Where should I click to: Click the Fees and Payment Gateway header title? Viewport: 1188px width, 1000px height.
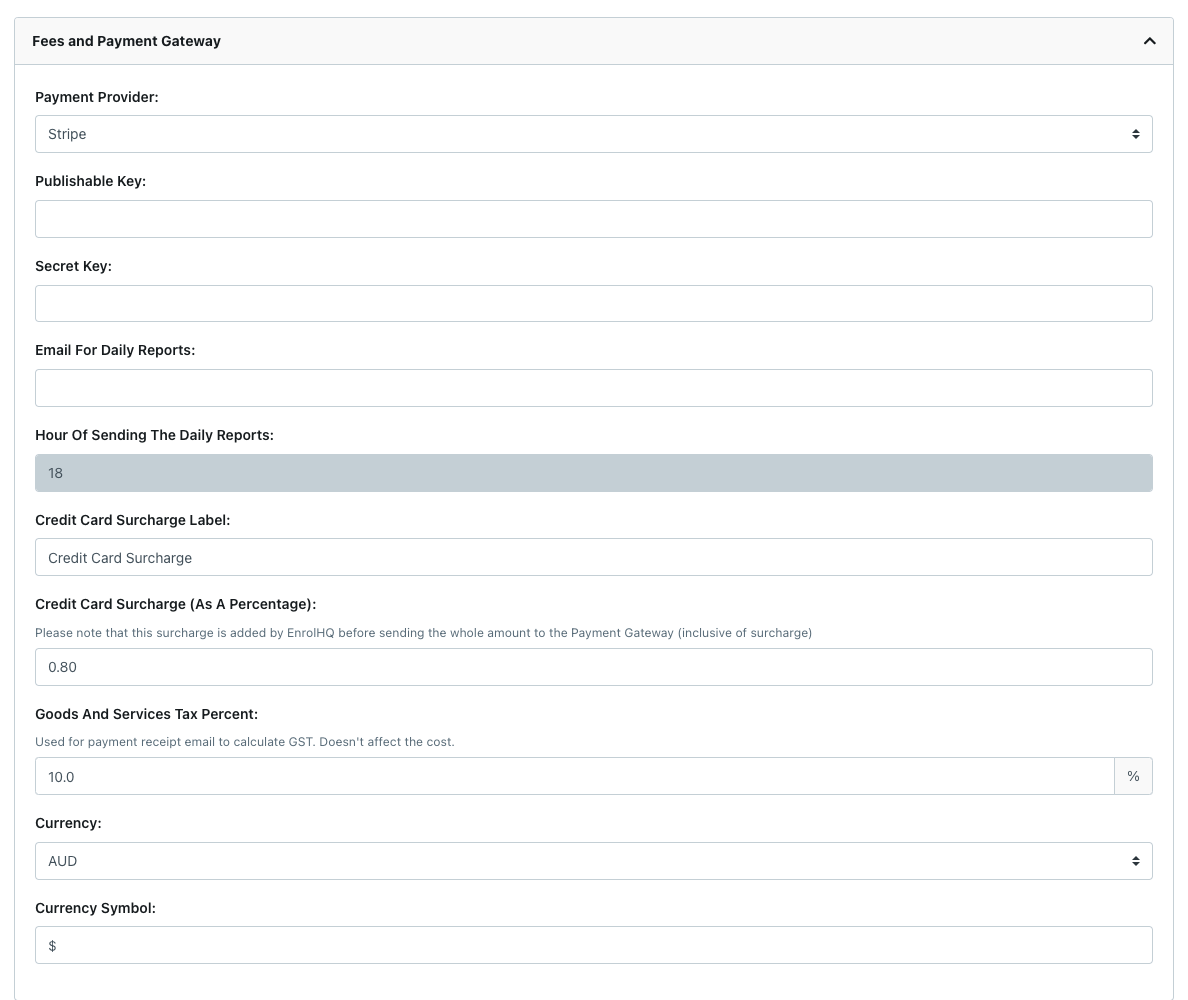[x=126, y=41]
